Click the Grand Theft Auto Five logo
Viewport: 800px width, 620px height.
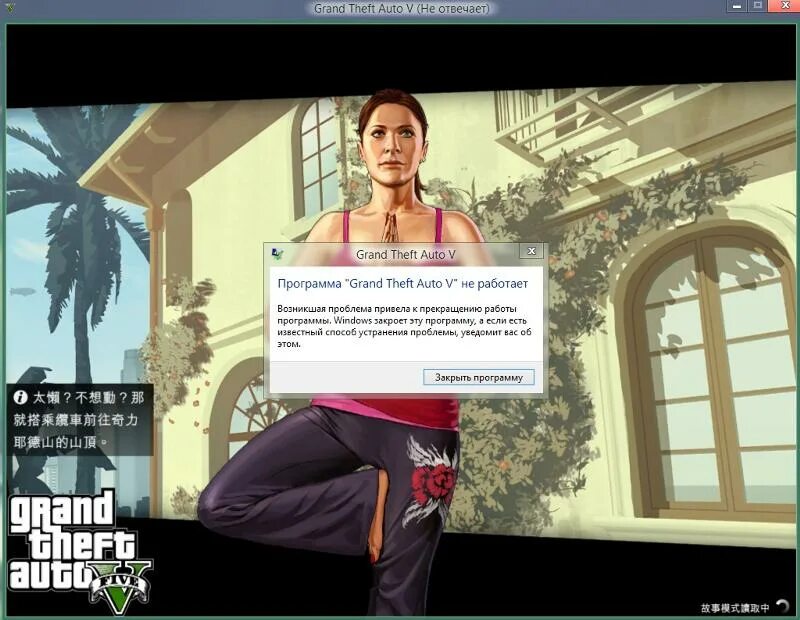80,553
